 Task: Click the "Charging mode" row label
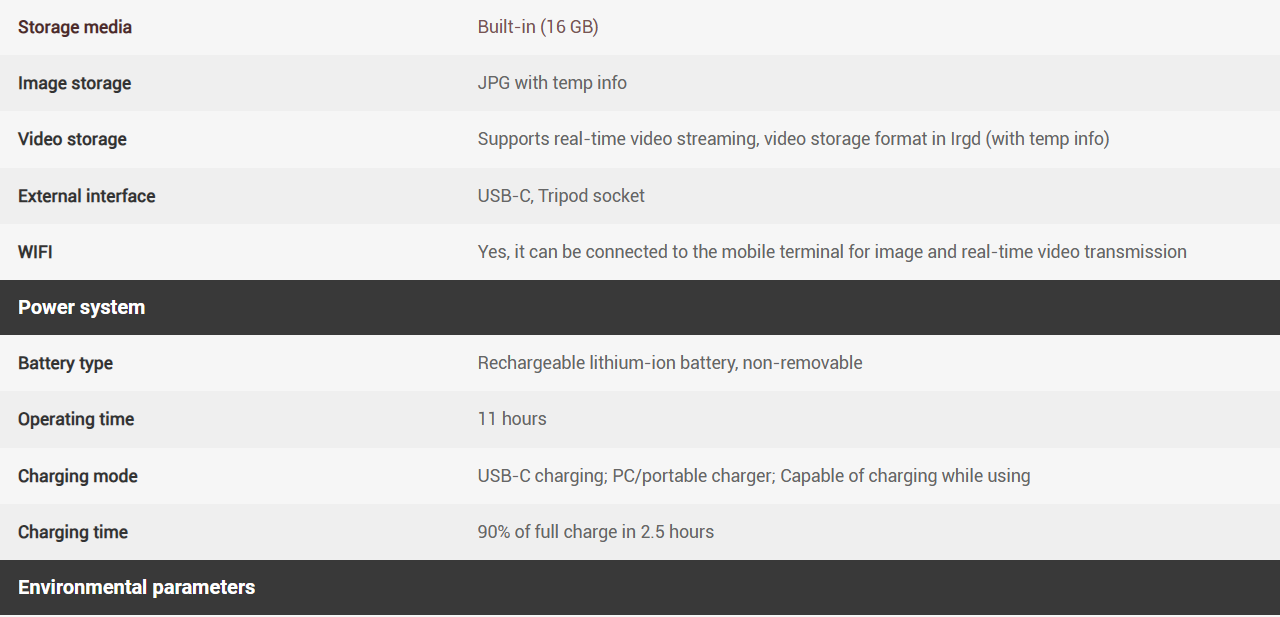[78, 476]
